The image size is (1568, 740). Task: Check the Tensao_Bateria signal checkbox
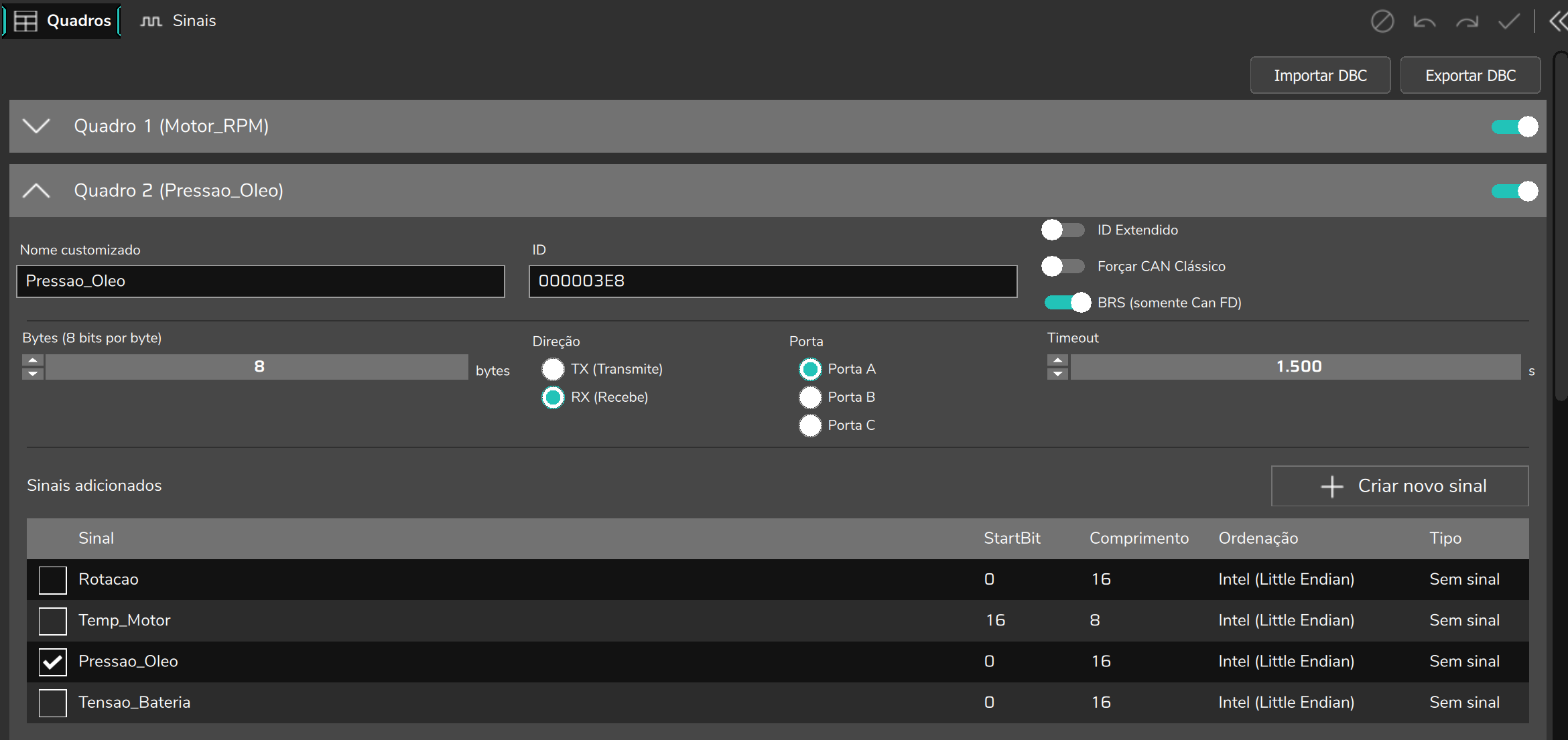click(52, 703)
